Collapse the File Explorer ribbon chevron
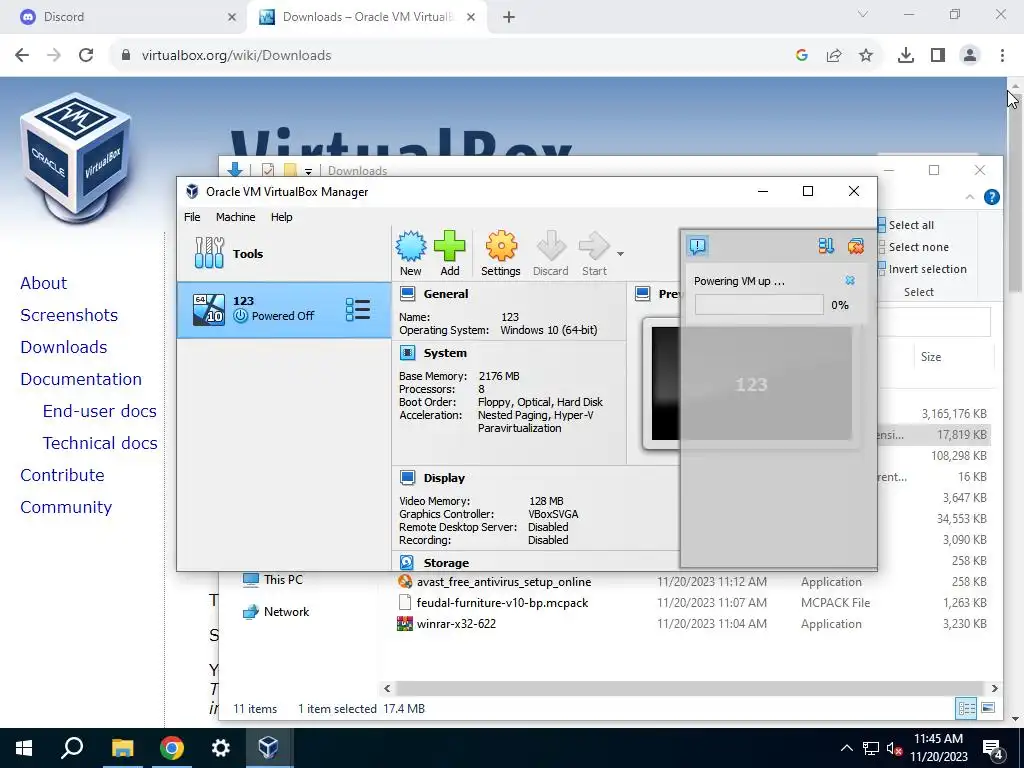This screenshot has height=768, width=1024. [x=970, y=197]
